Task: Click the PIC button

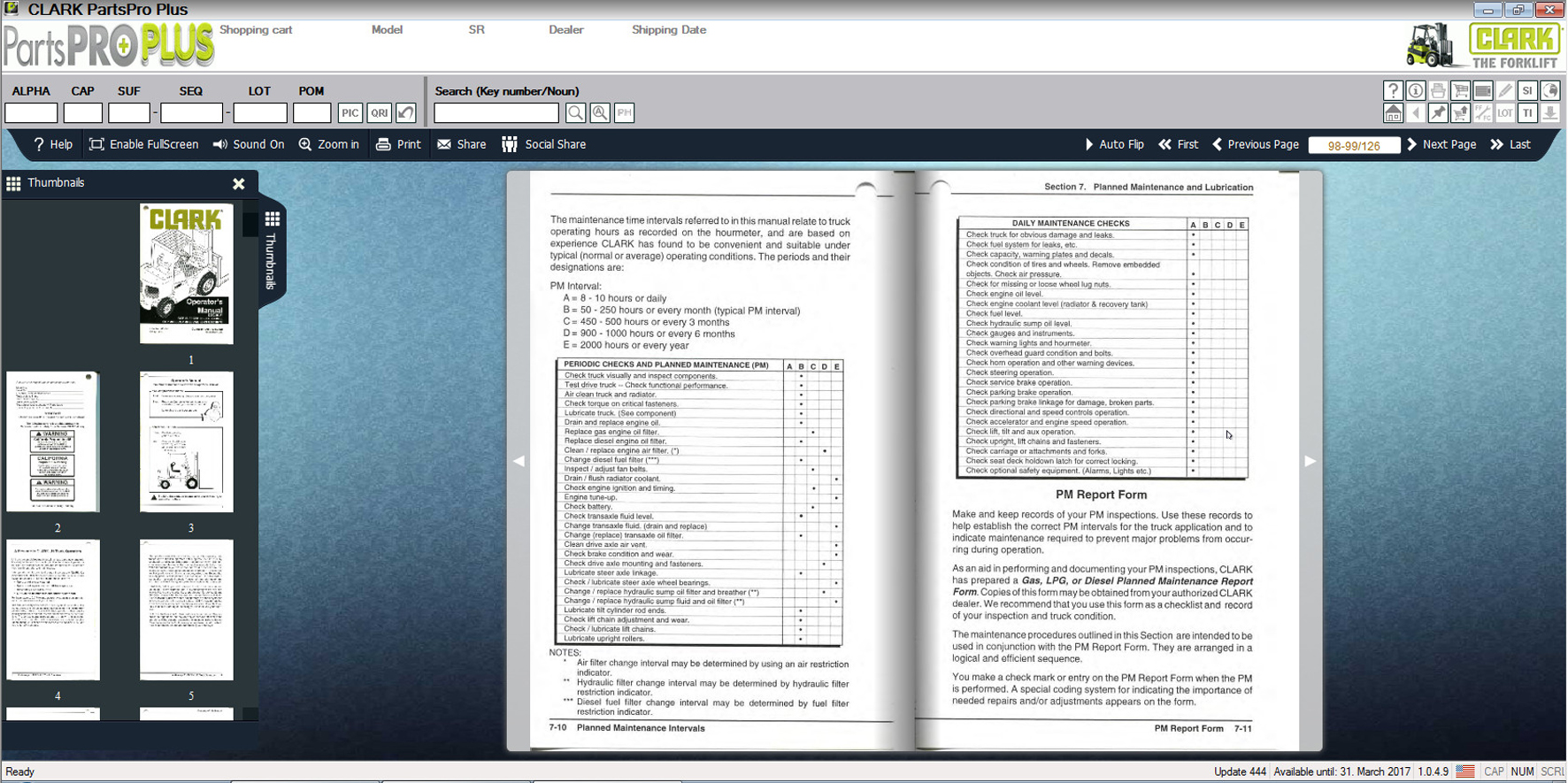Action: point(350,113)
